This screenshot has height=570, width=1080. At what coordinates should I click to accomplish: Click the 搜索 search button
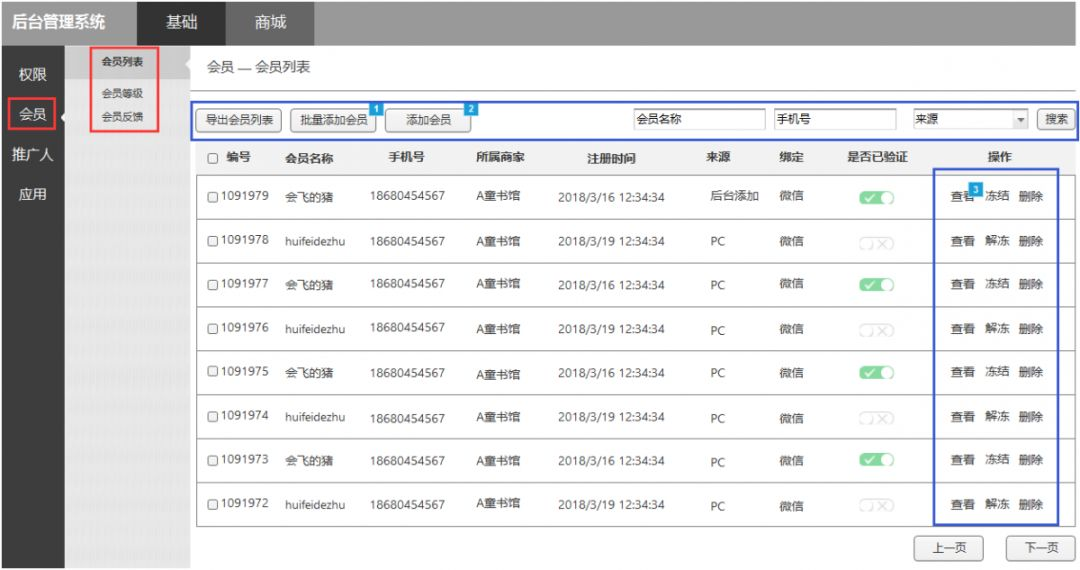pos(1056,119)
